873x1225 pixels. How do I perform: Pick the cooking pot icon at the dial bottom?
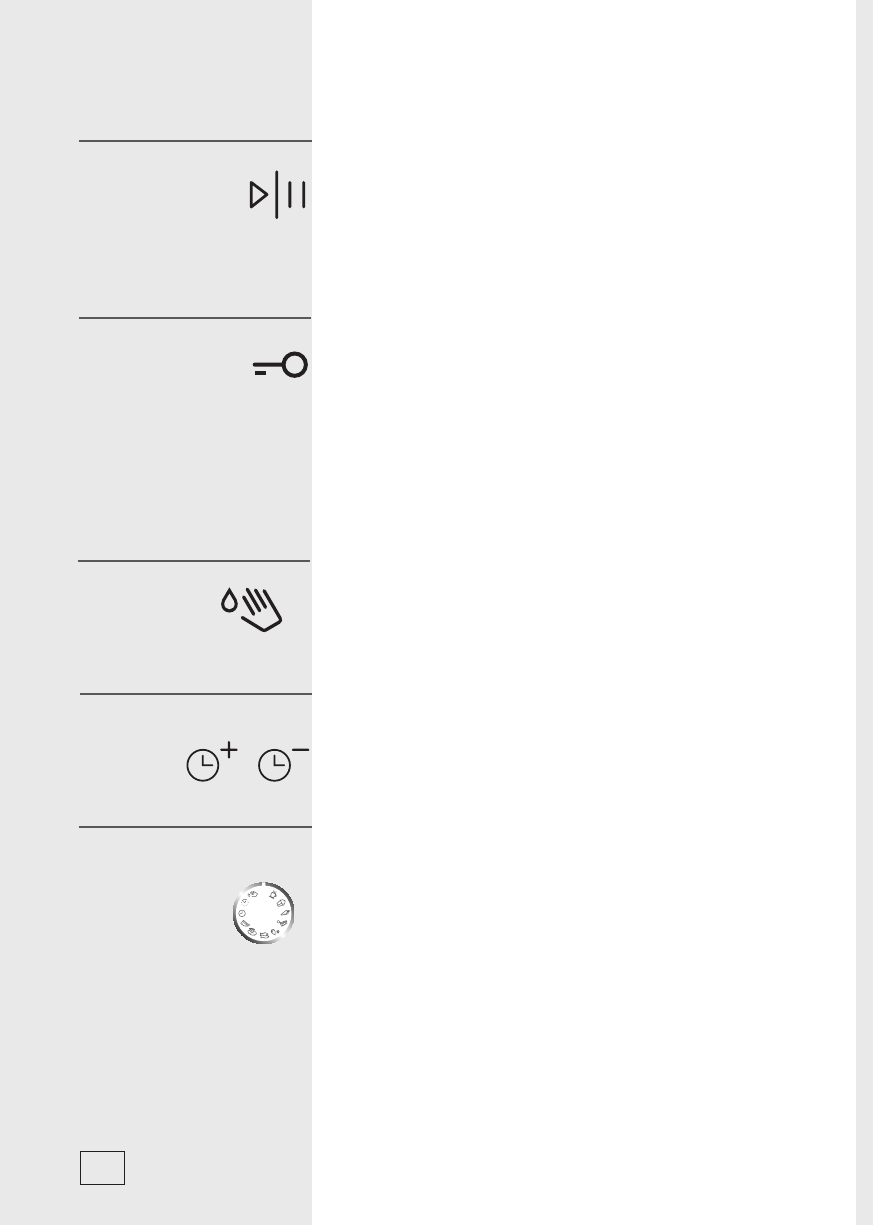tap(264, 935)
